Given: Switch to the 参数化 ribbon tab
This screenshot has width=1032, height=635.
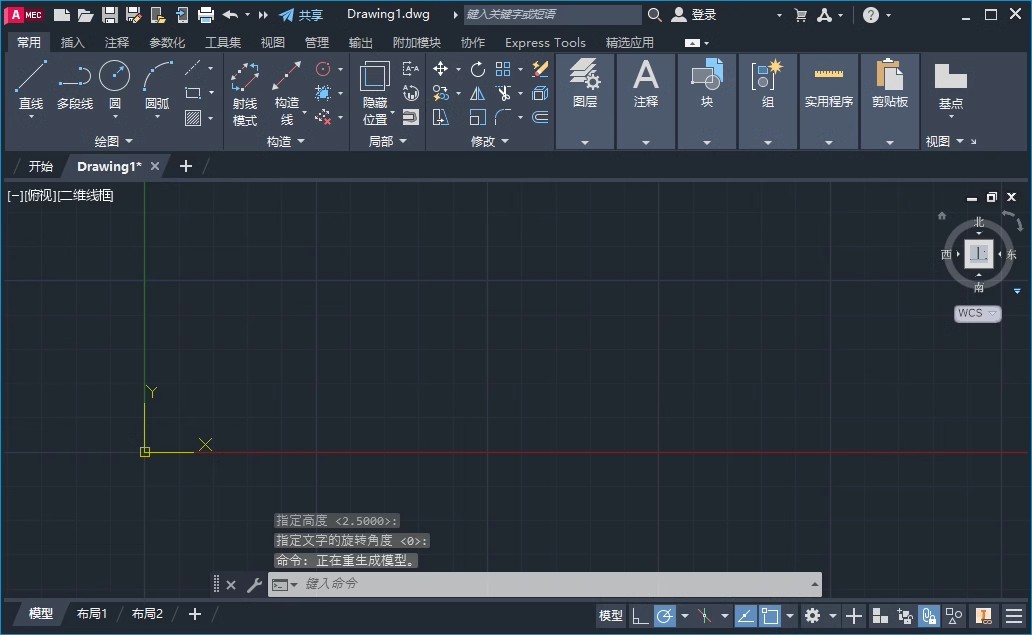Looking at the screenshot, I should click(x=167, y=43).
